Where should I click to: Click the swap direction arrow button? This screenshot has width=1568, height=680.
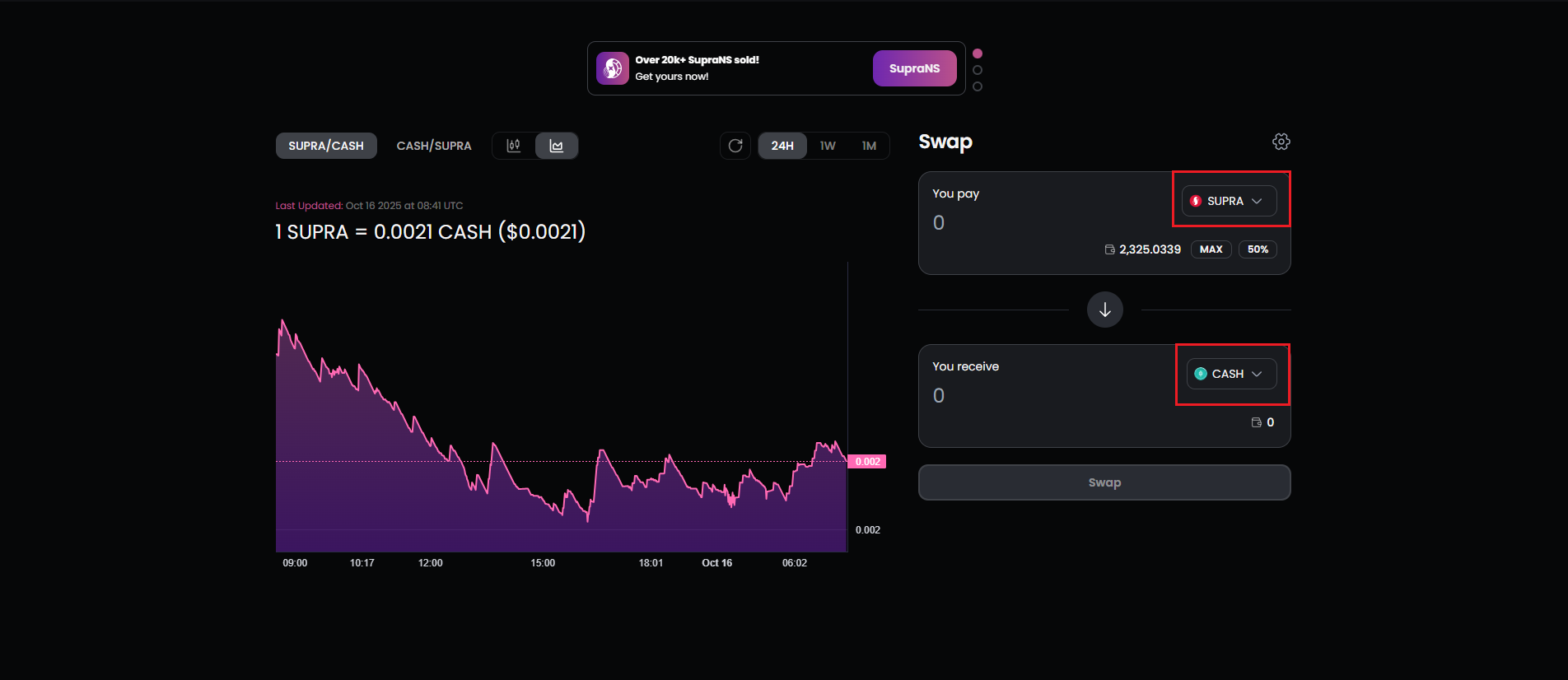tap(1104, 310)
